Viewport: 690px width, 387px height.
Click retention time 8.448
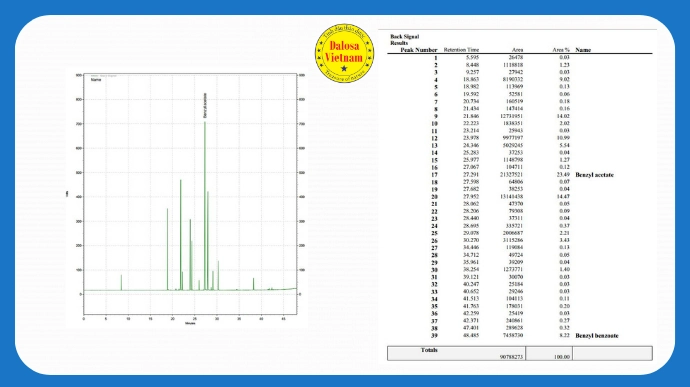pos(472,65)
